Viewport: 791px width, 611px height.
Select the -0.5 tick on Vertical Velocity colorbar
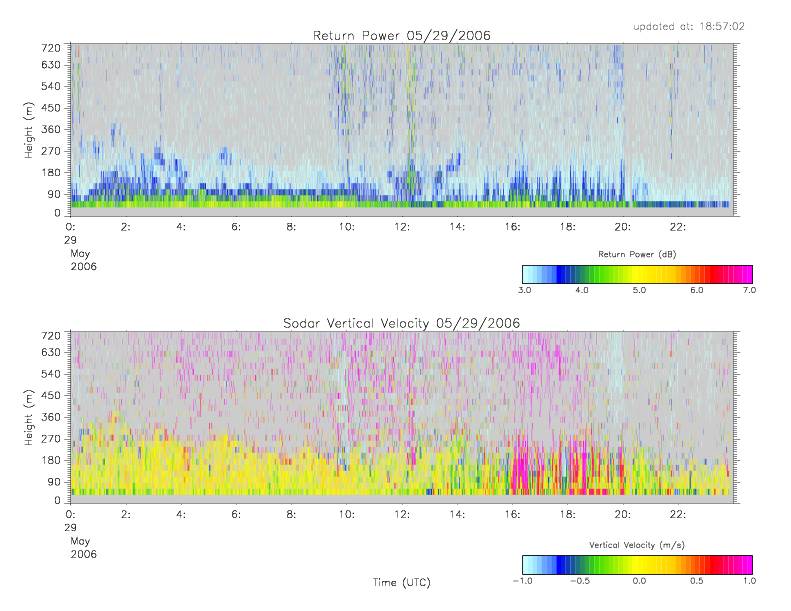[x=580, y=581]
